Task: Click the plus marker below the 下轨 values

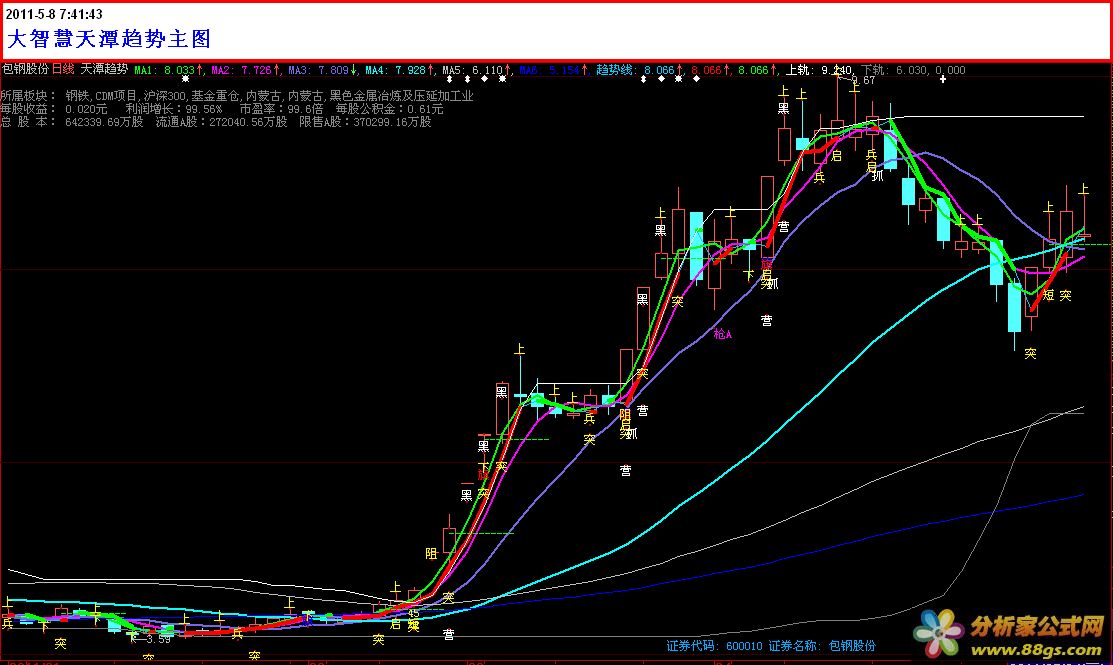Action: click(x=943, y=79)
